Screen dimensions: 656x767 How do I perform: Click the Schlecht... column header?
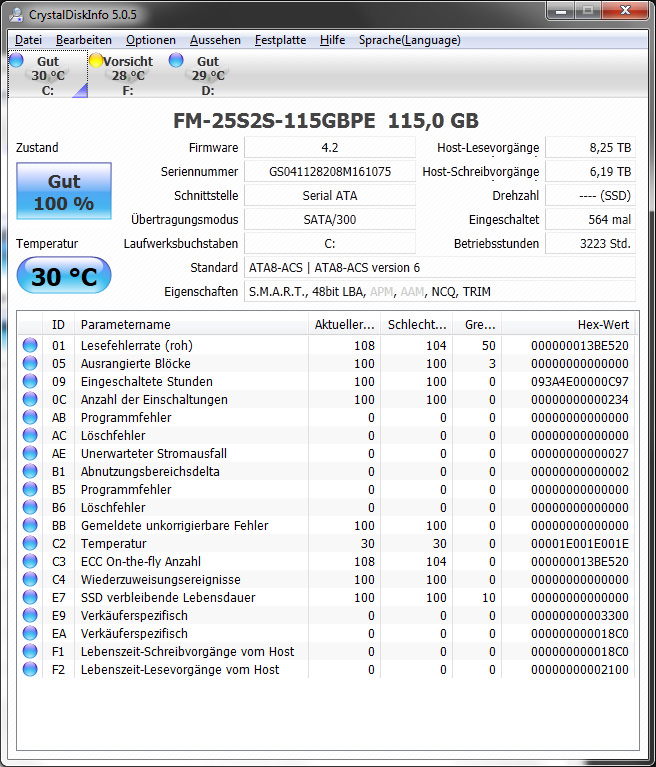[x=417, y=324]
